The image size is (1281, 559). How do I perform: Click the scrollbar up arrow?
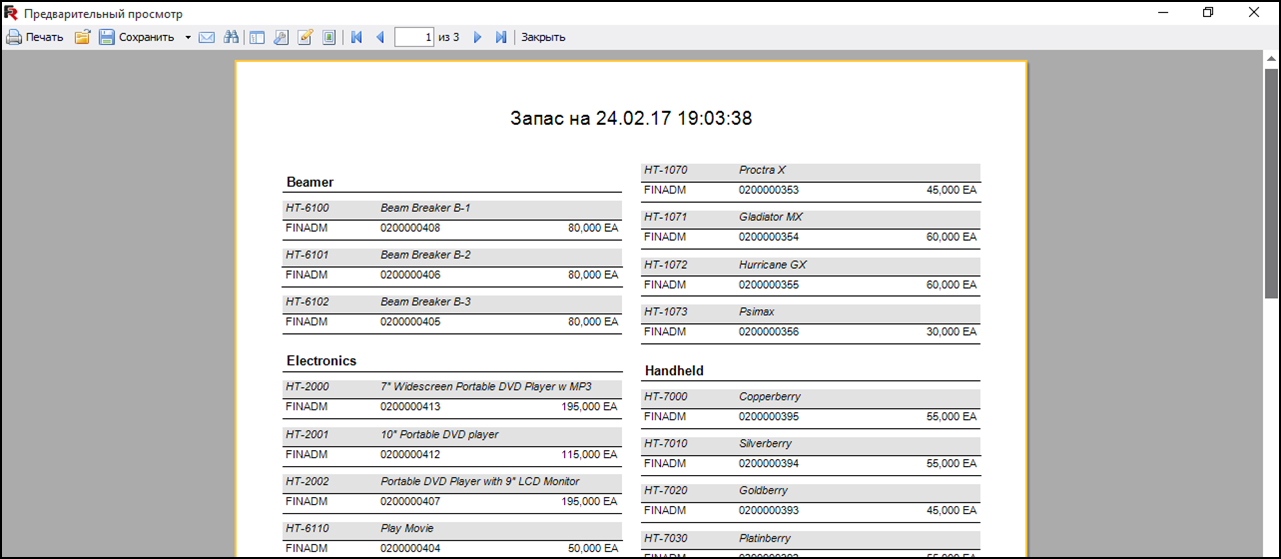pos(1271,59)
